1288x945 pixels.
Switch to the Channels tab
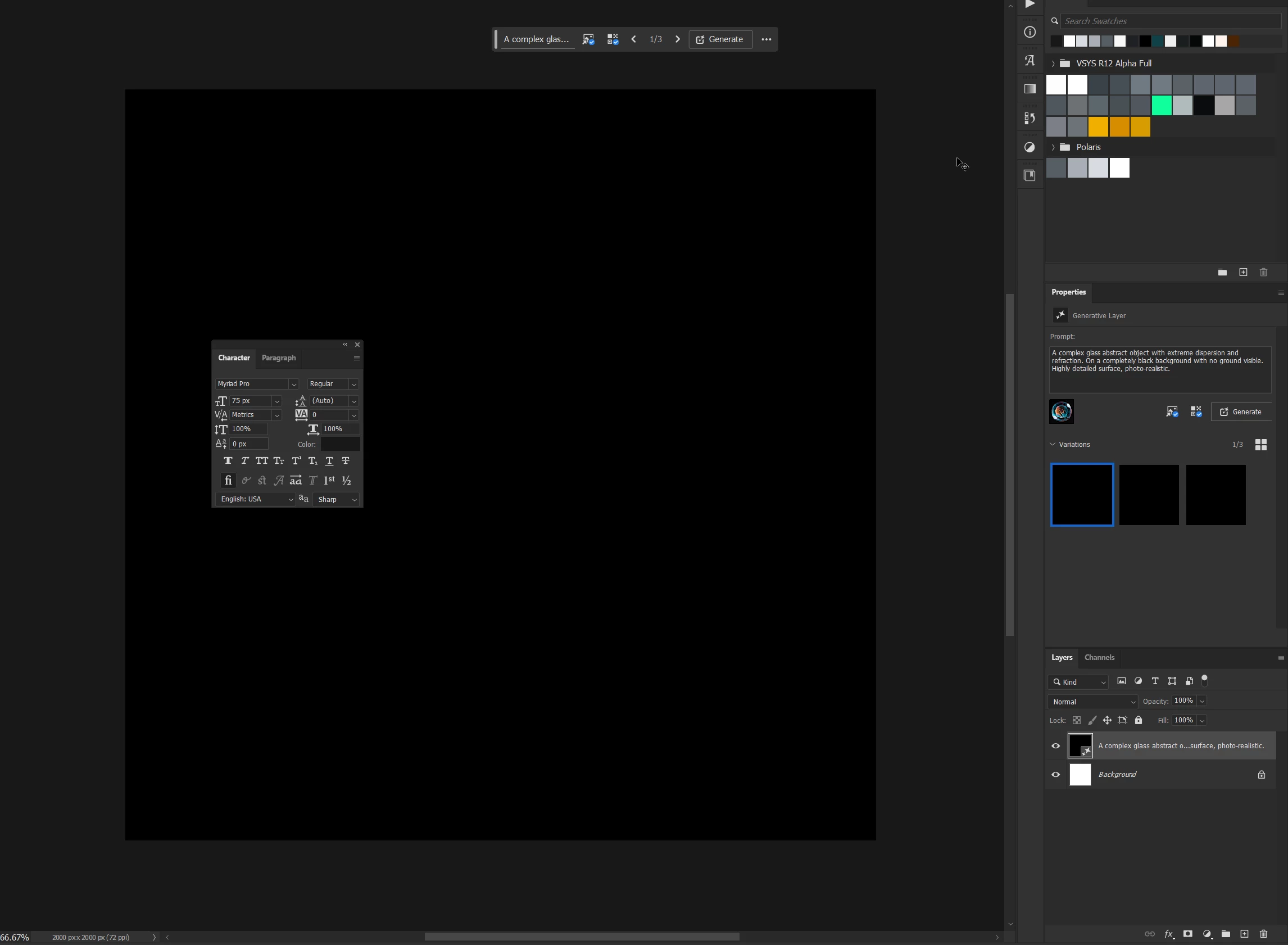(x=1099, y=658)
